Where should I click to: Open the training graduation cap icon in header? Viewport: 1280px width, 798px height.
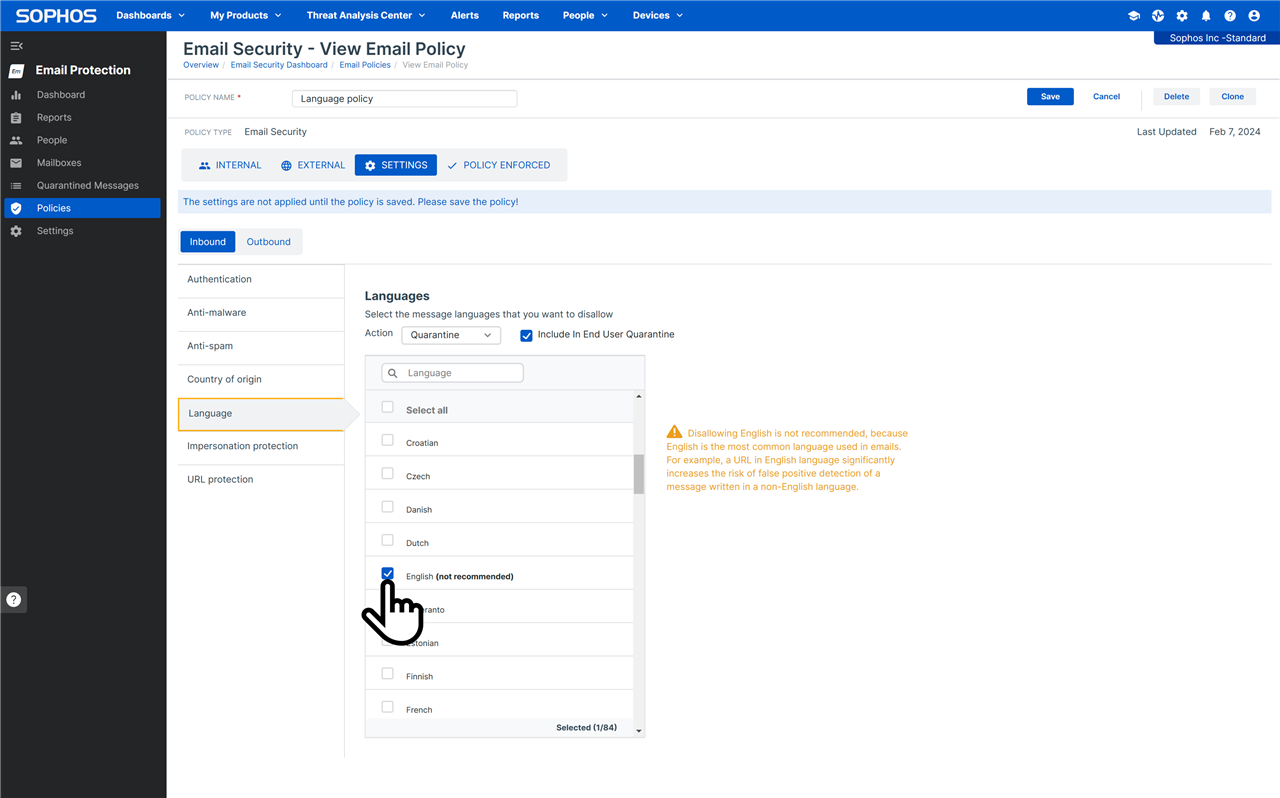click(1134, 16)
